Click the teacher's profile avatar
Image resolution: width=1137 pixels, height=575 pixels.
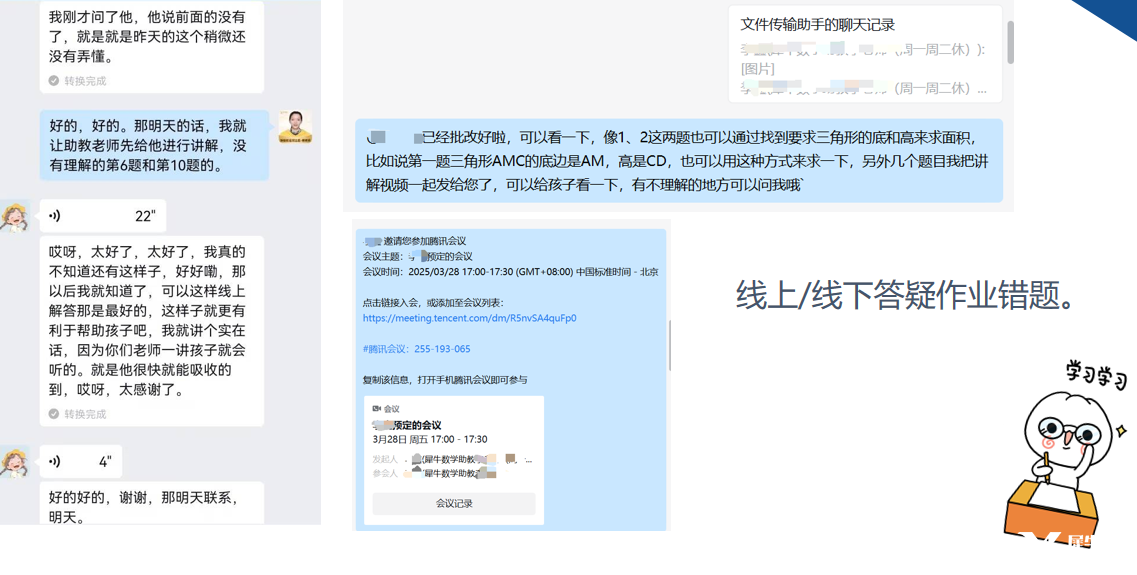pyautogui.click(x=295, y=127)
